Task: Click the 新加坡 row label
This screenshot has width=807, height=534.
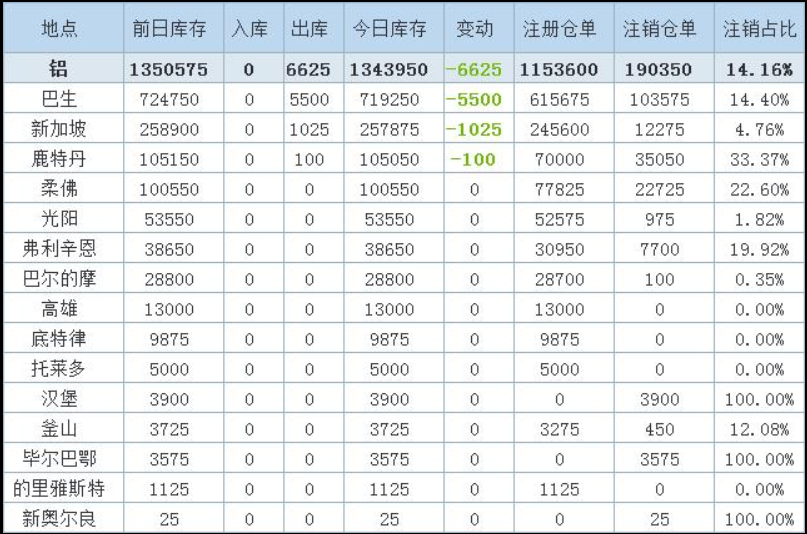Action: point(62,130)
